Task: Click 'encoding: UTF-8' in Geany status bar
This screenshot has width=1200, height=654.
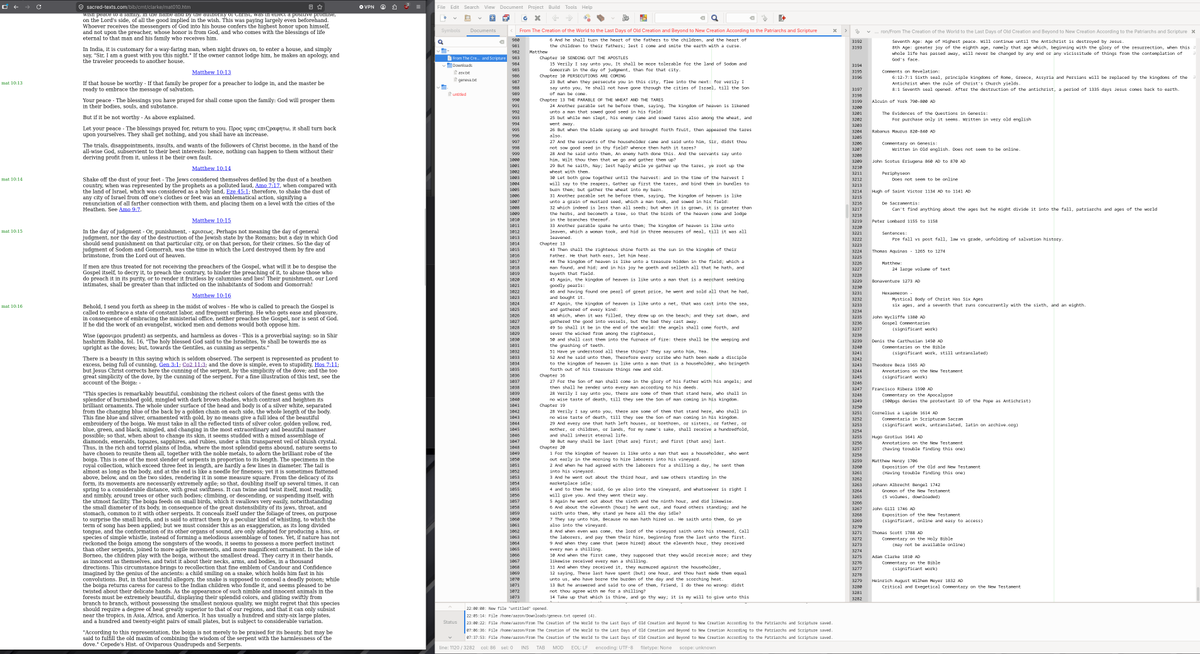Action: click(614, 647)
